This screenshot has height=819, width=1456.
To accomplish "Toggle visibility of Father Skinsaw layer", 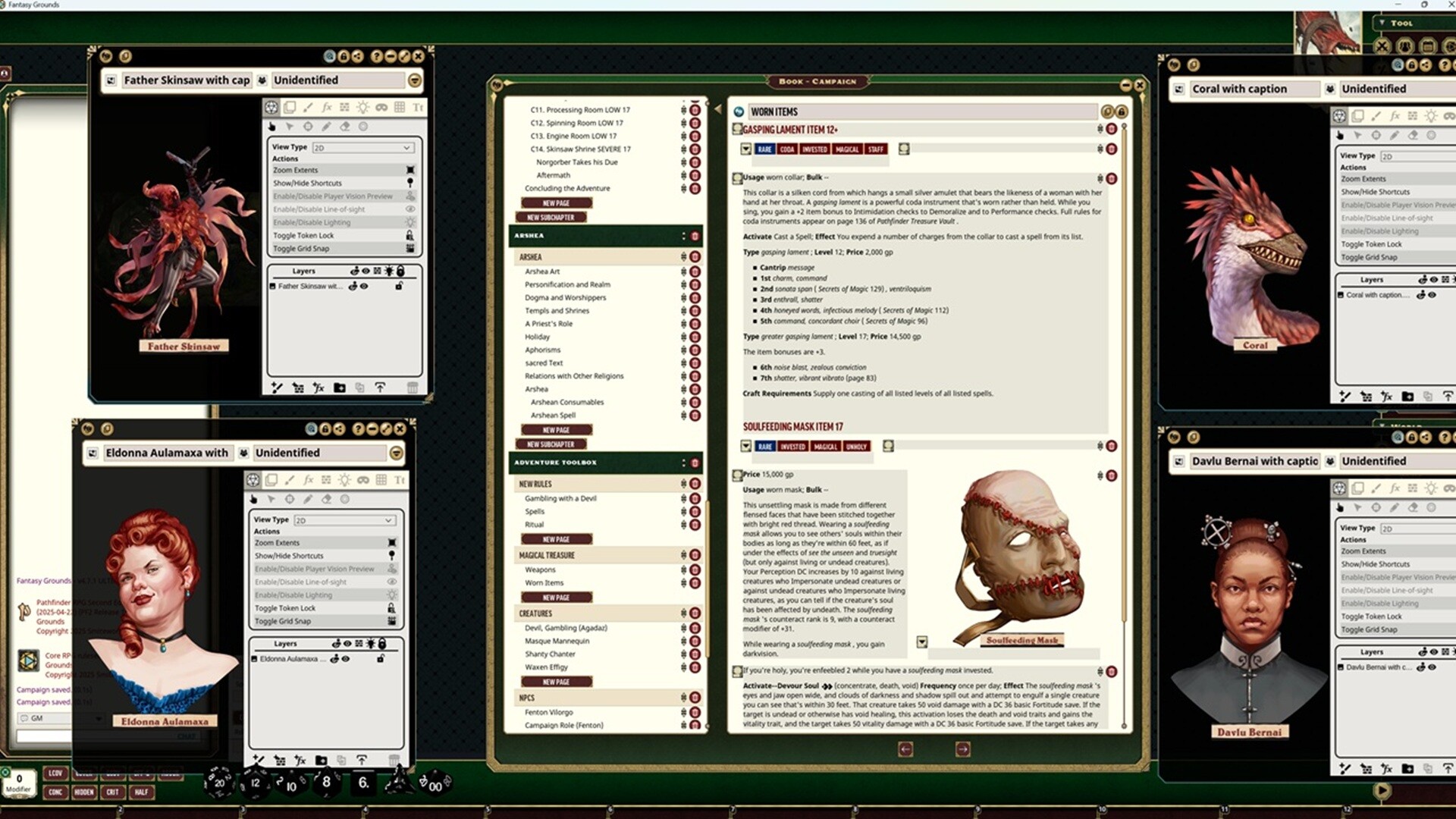I will click(x=365, y=287).
